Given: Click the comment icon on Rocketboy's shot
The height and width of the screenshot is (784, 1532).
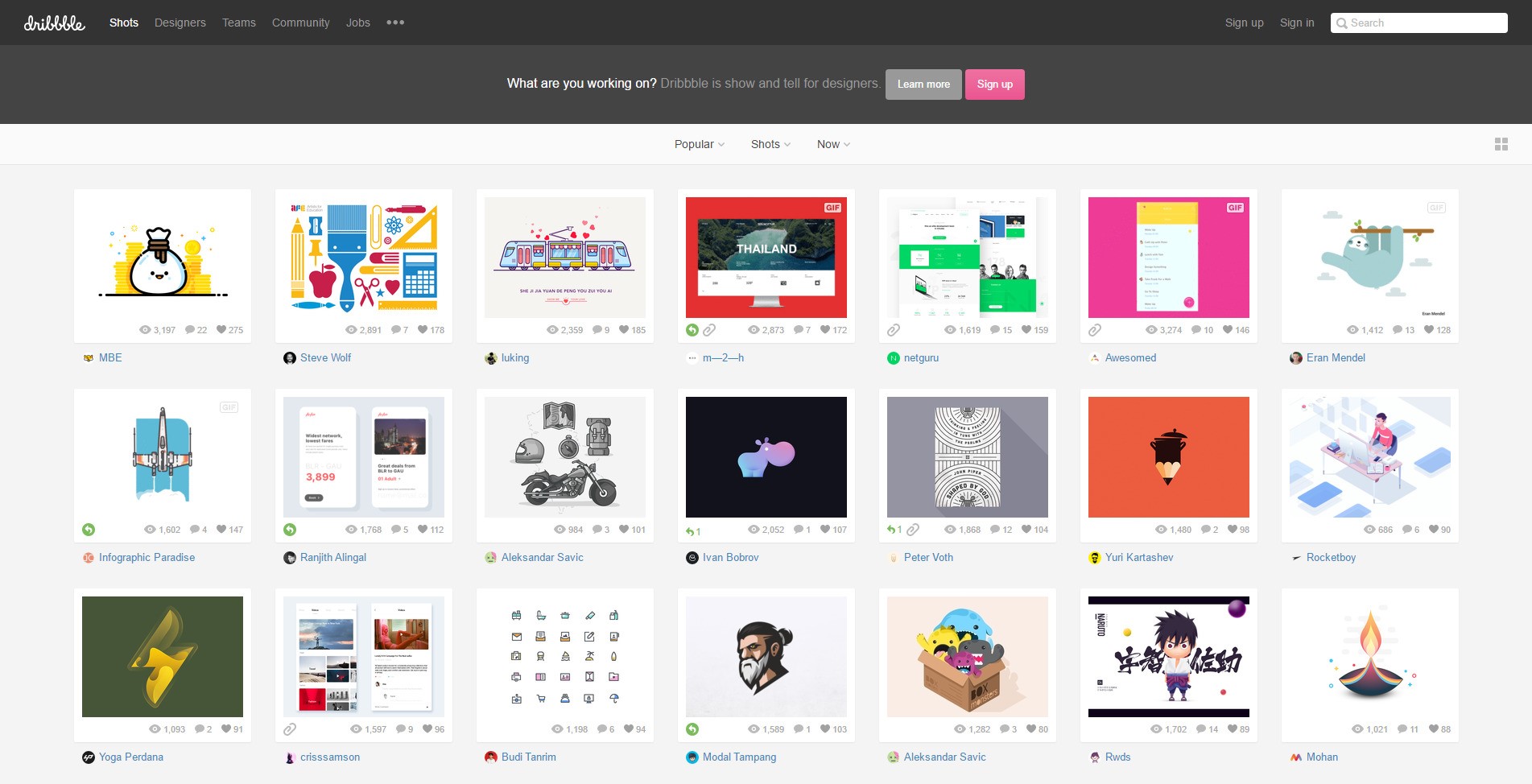Looking at the screenshot, I should (x=1407, y=529).
